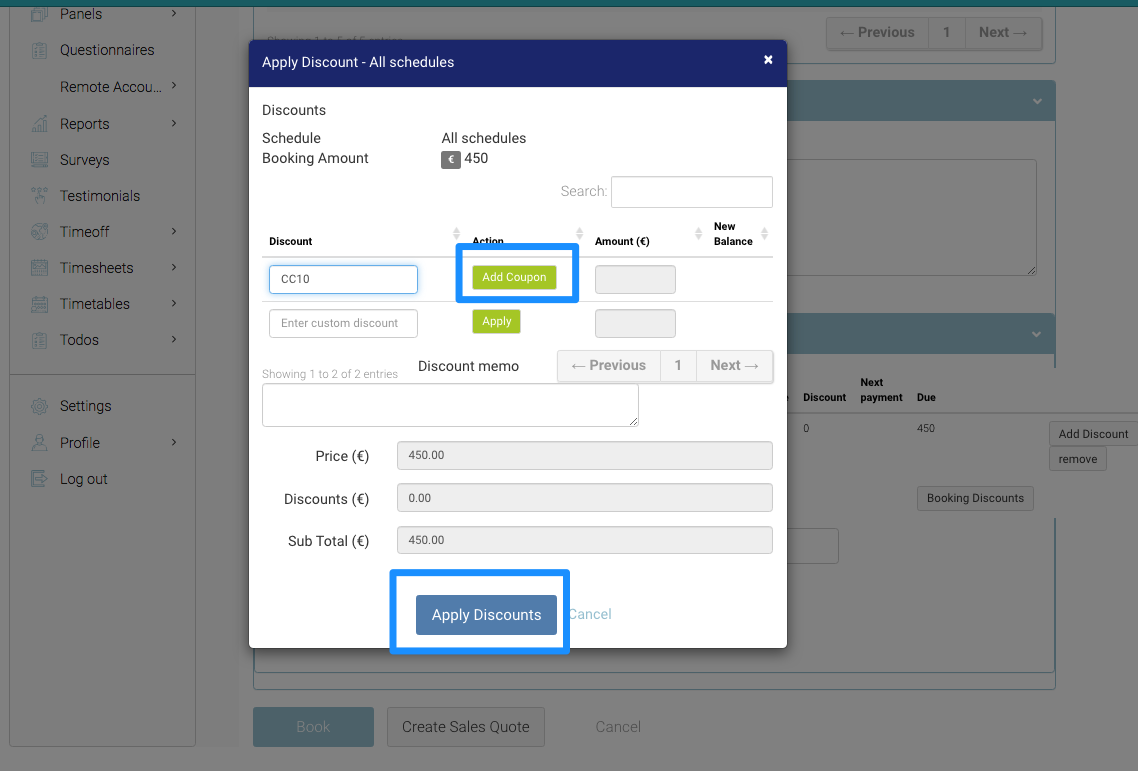Click into the Discount memo textarea
The image size is (1138, 771).
pos(450,405)
